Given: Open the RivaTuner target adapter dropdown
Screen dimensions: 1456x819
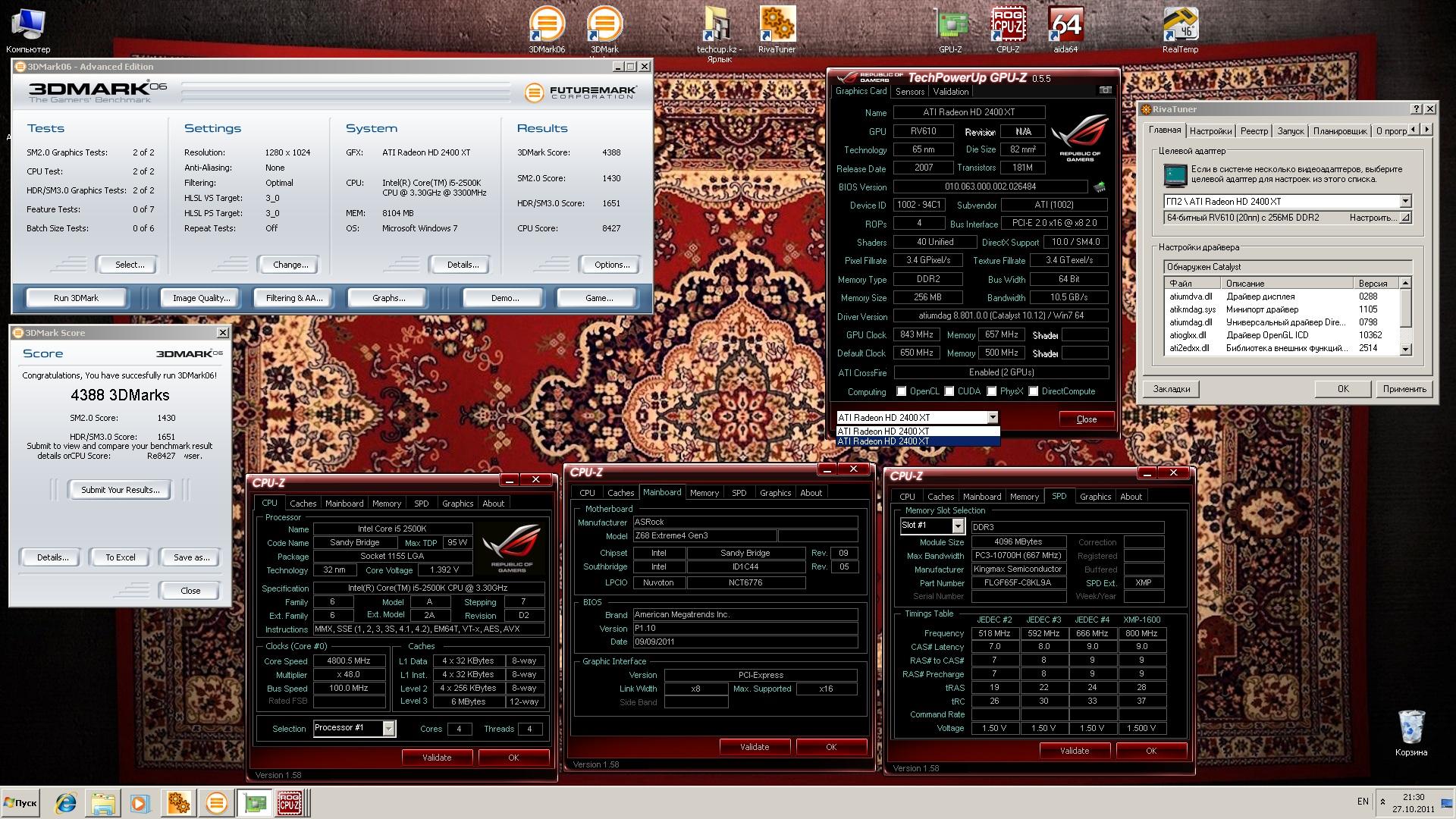Looking at the screenshot, I should click(x=1404, y=202).
